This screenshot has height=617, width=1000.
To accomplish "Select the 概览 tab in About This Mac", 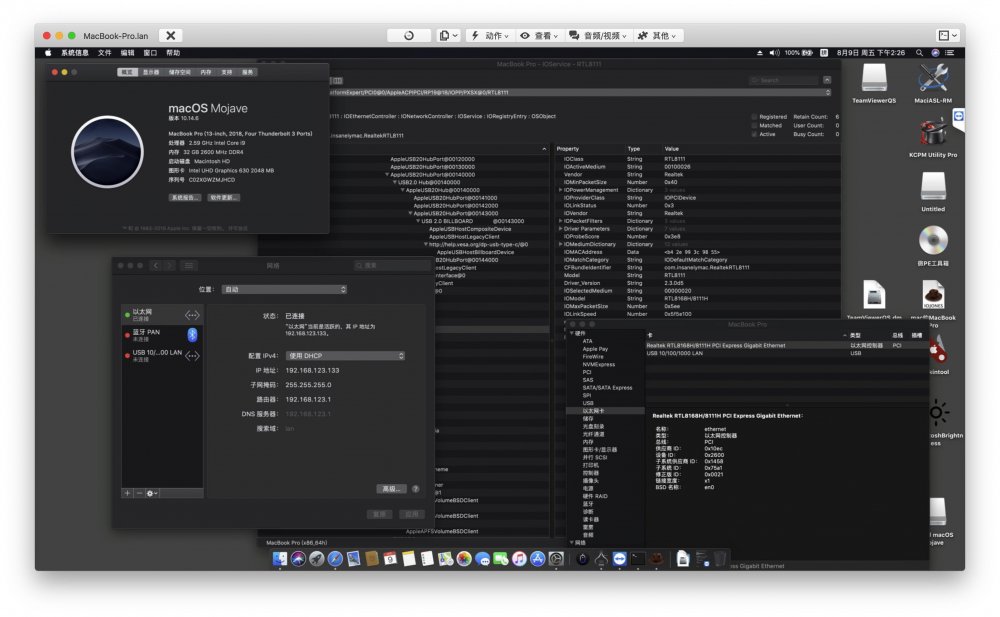I will click(x=128, y=72).
